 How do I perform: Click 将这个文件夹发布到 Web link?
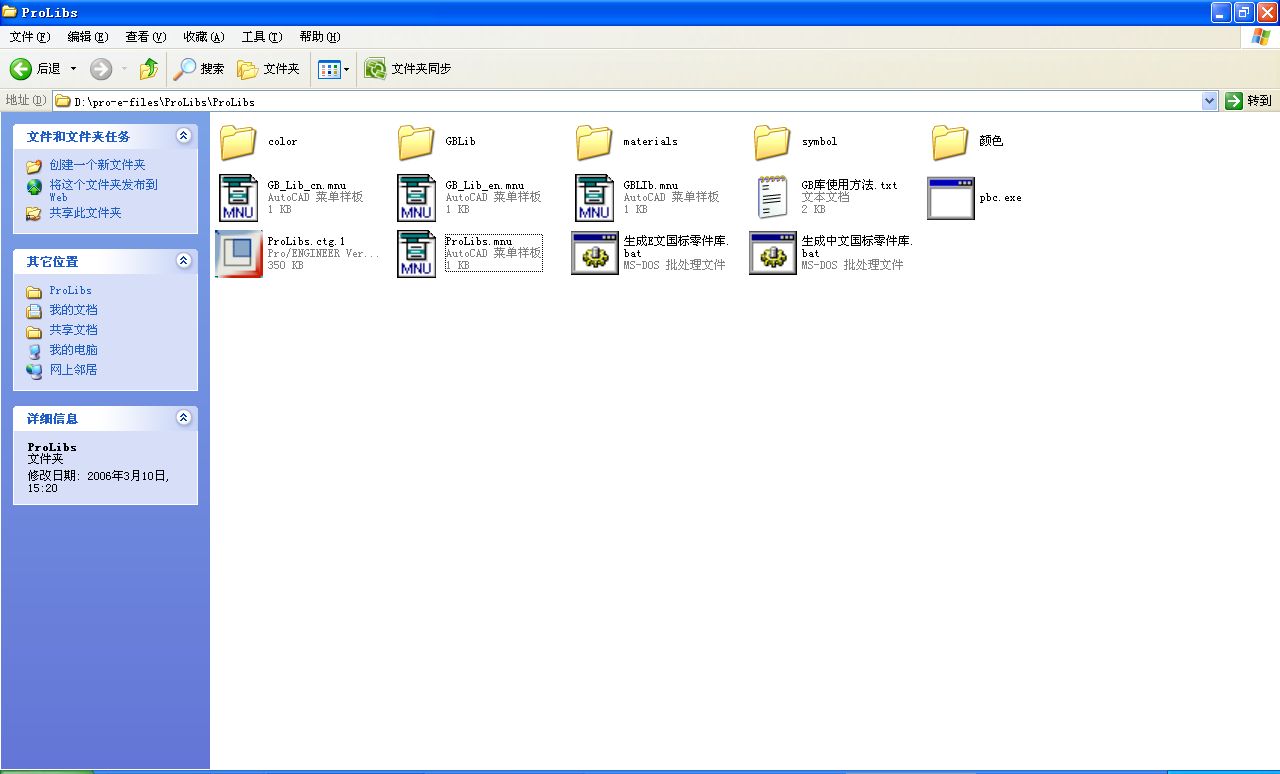click(103, 191)
